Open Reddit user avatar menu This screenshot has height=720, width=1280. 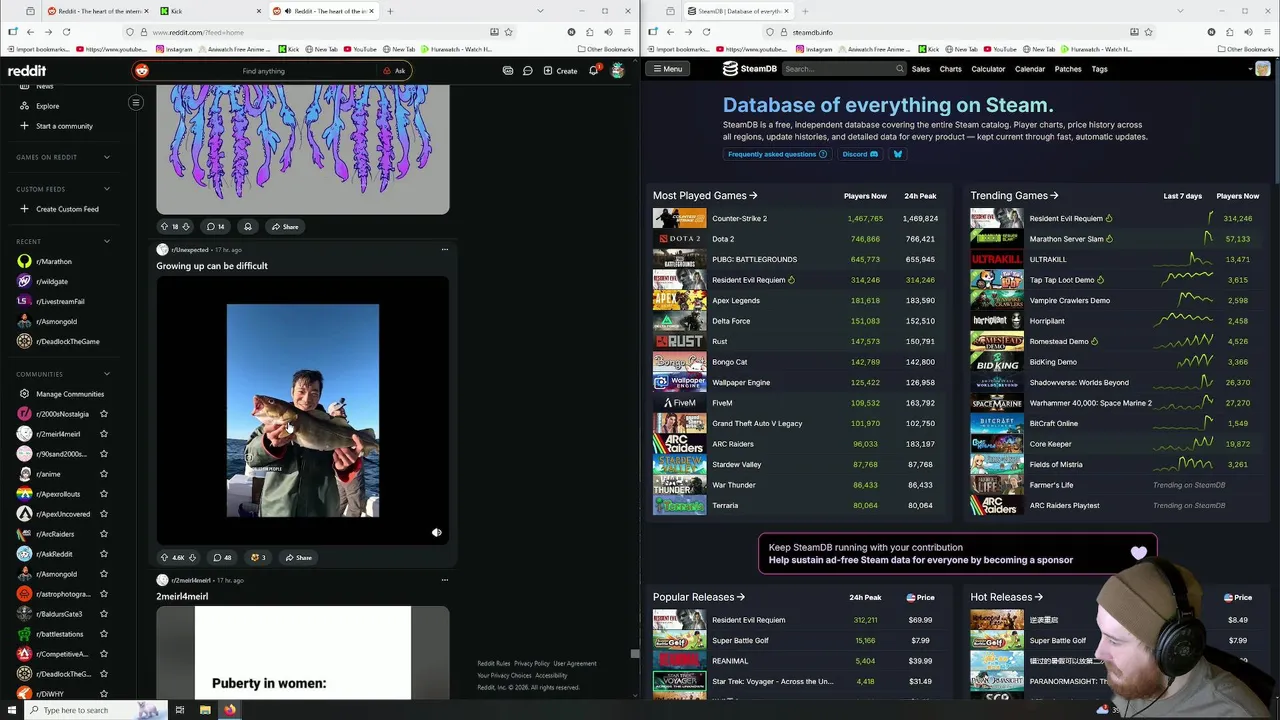(x=618, y=71)
